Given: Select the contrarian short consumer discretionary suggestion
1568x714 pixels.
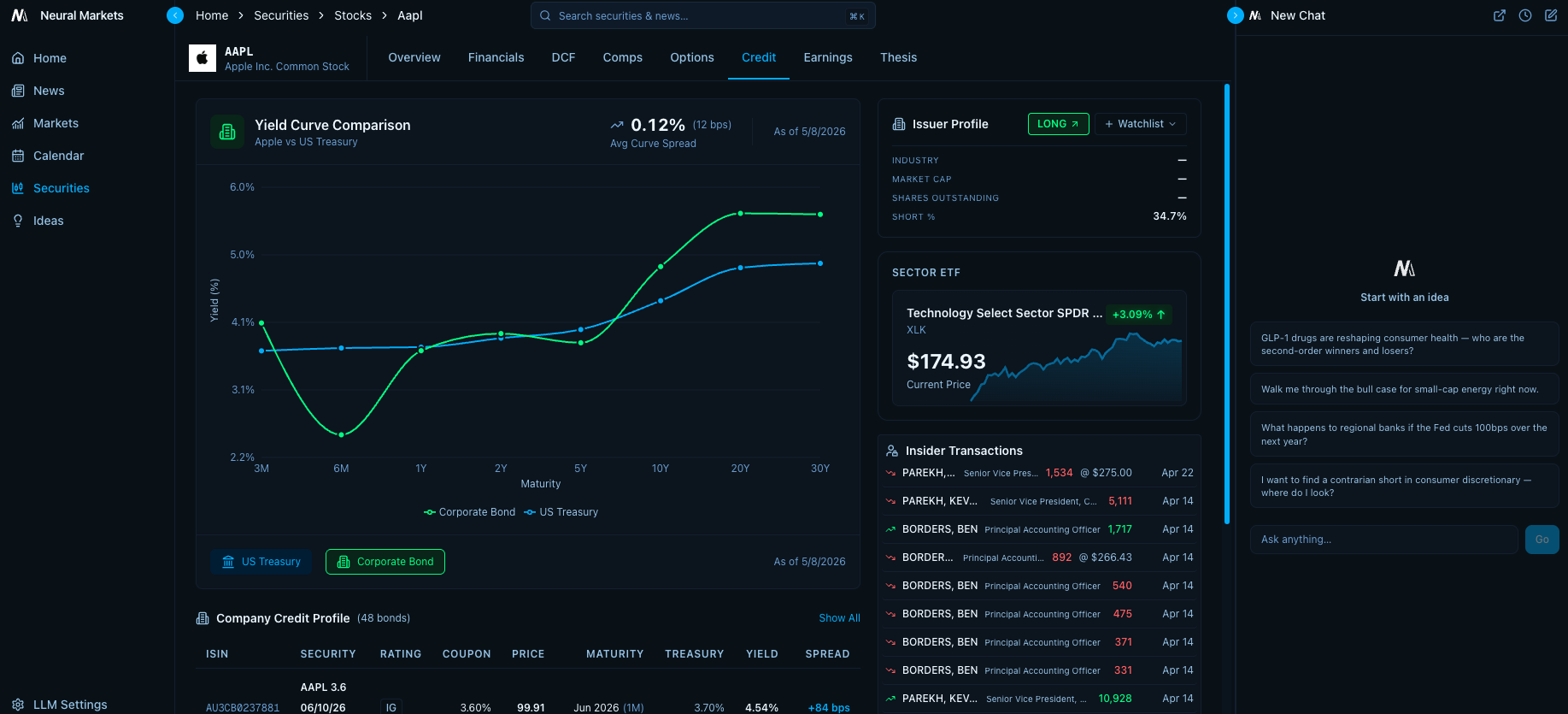Looking at the screenshot, I should pos(1405,486).
